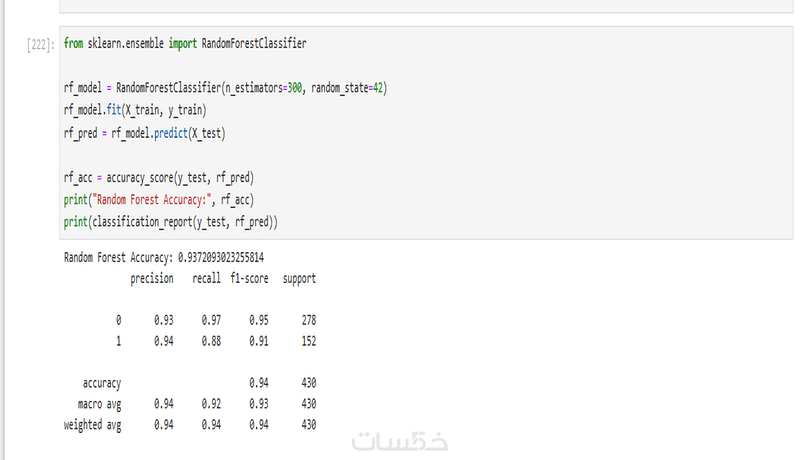The width and height of the screenshot is (800, 460).
Task: Click the f1-score column header
Action: pyautogui.click(x=249, y=278)
